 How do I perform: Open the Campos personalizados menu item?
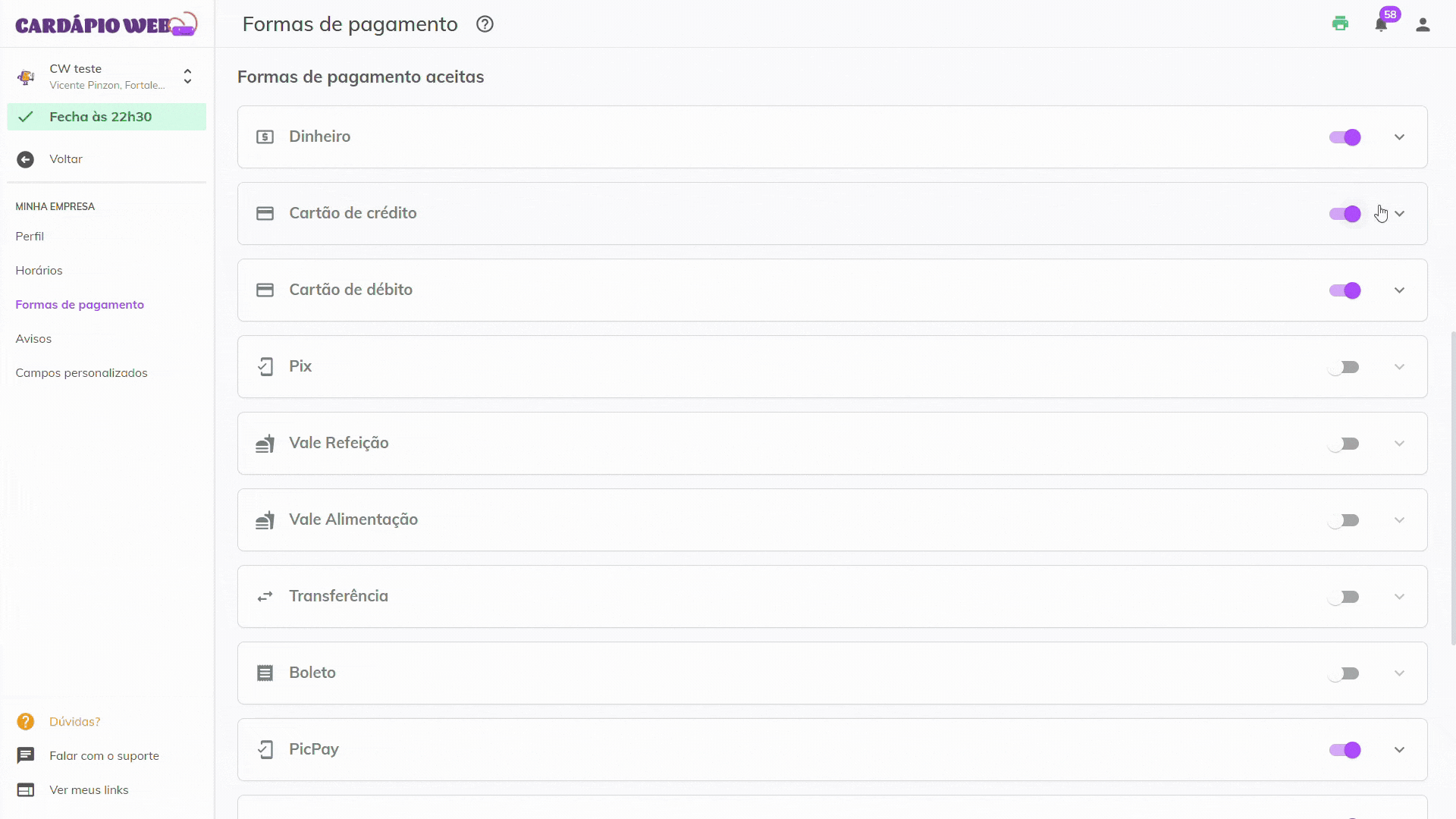(x=81, y=372)
